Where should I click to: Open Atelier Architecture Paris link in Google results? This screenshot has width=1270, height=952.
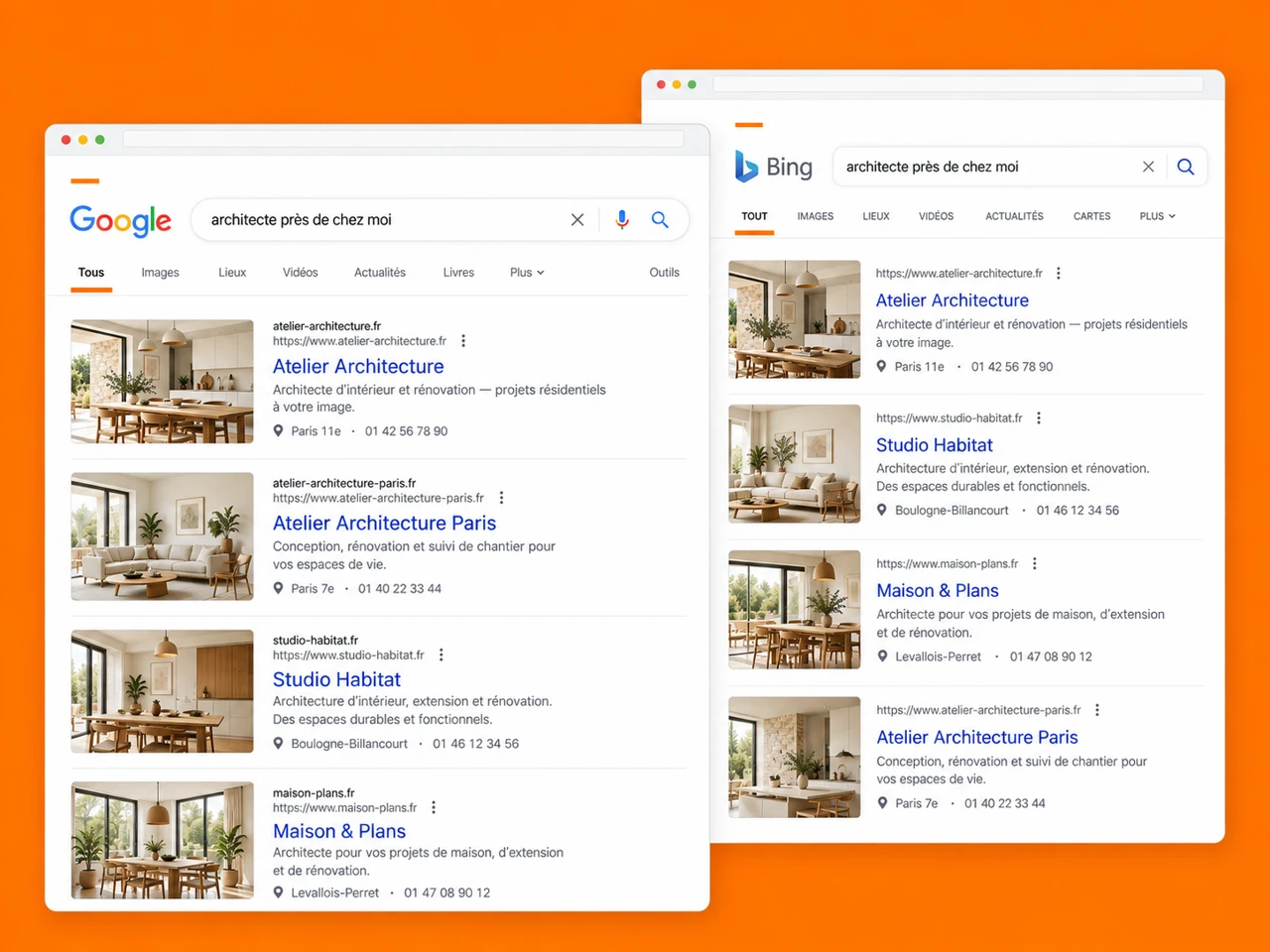[385, 523]
